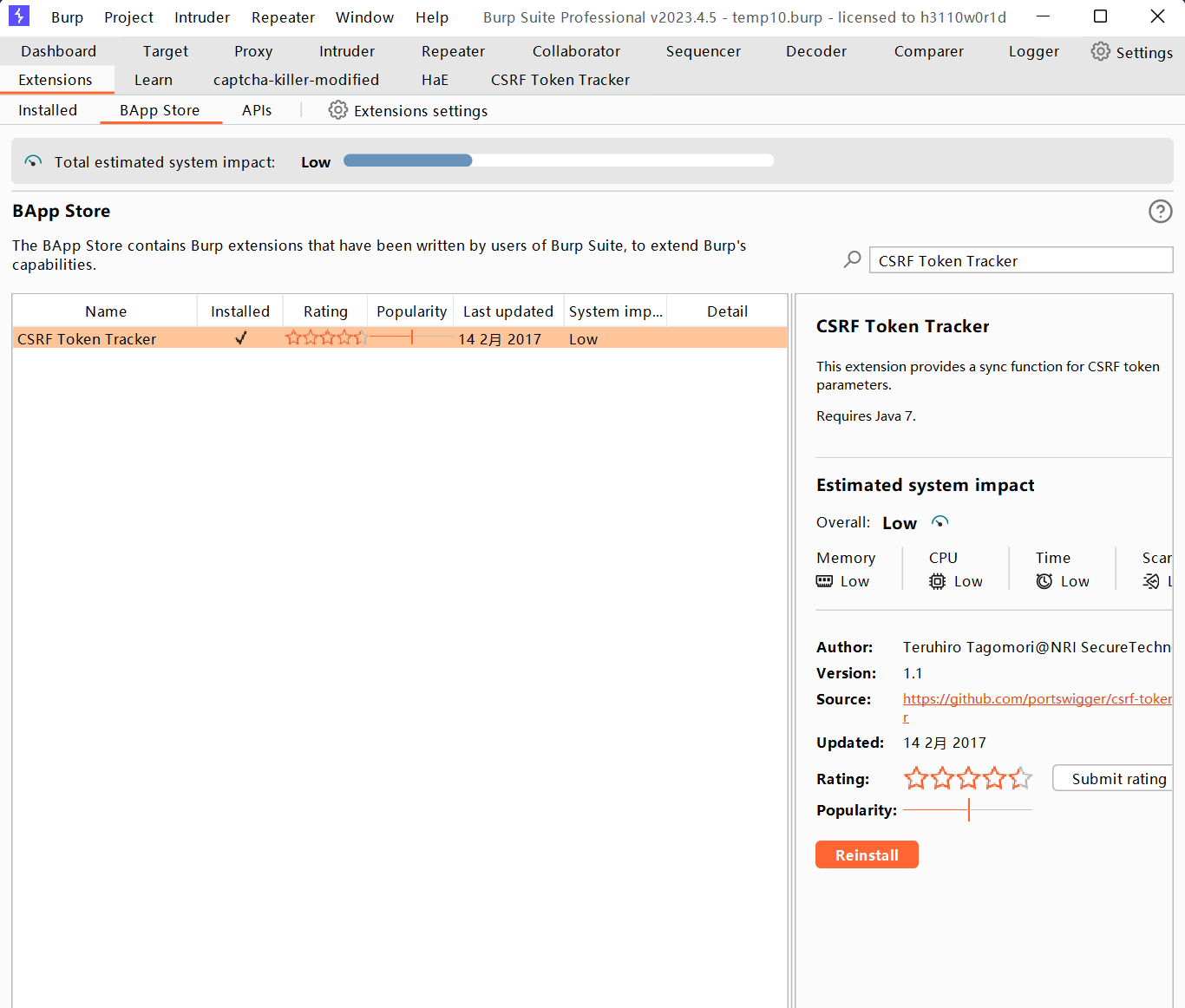Click version value '1.1'
The image size is (1185, 1008).
913,673
